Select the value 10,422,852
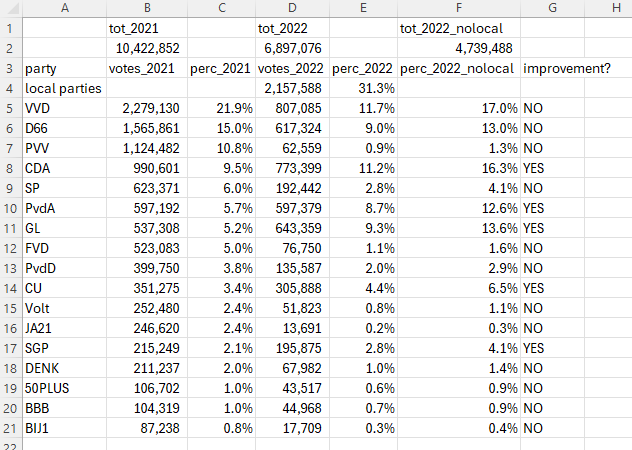 (147, 48)
